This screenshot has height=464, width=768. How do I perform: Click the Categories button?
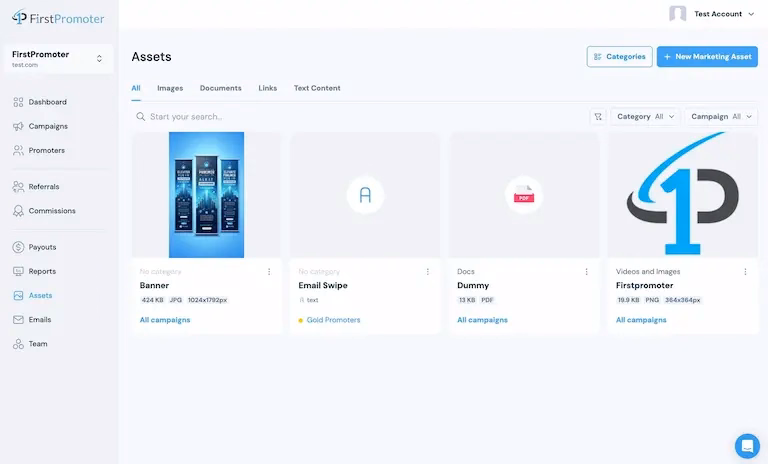click(x=619, y=57)
